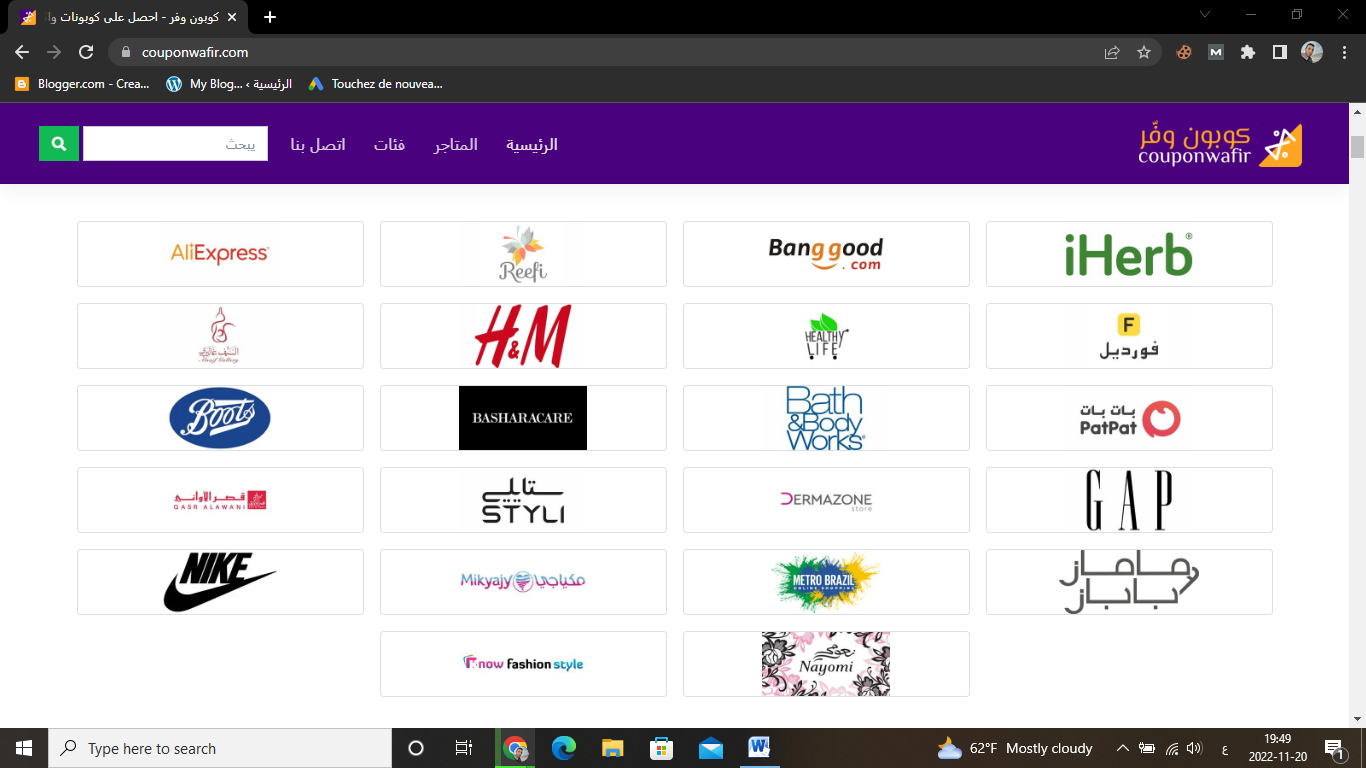Image resolution: width=1366 pixels, height=768 pixels.
Task: Click the share page icon in address bar
Action: click(1112, 52)
